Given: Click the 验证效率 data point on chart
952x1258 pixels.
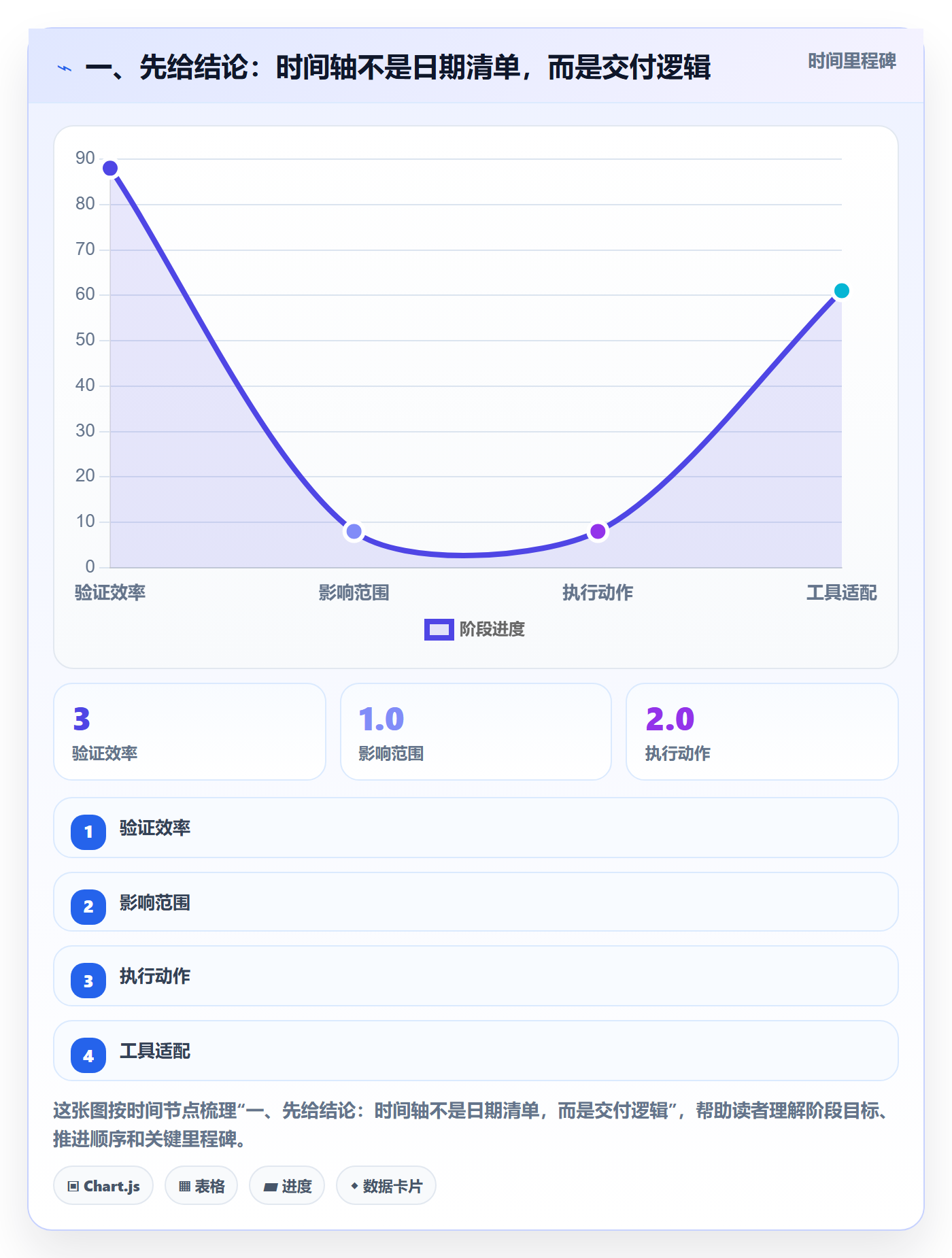Looking at the screenshot, I should tap(110, 168).
